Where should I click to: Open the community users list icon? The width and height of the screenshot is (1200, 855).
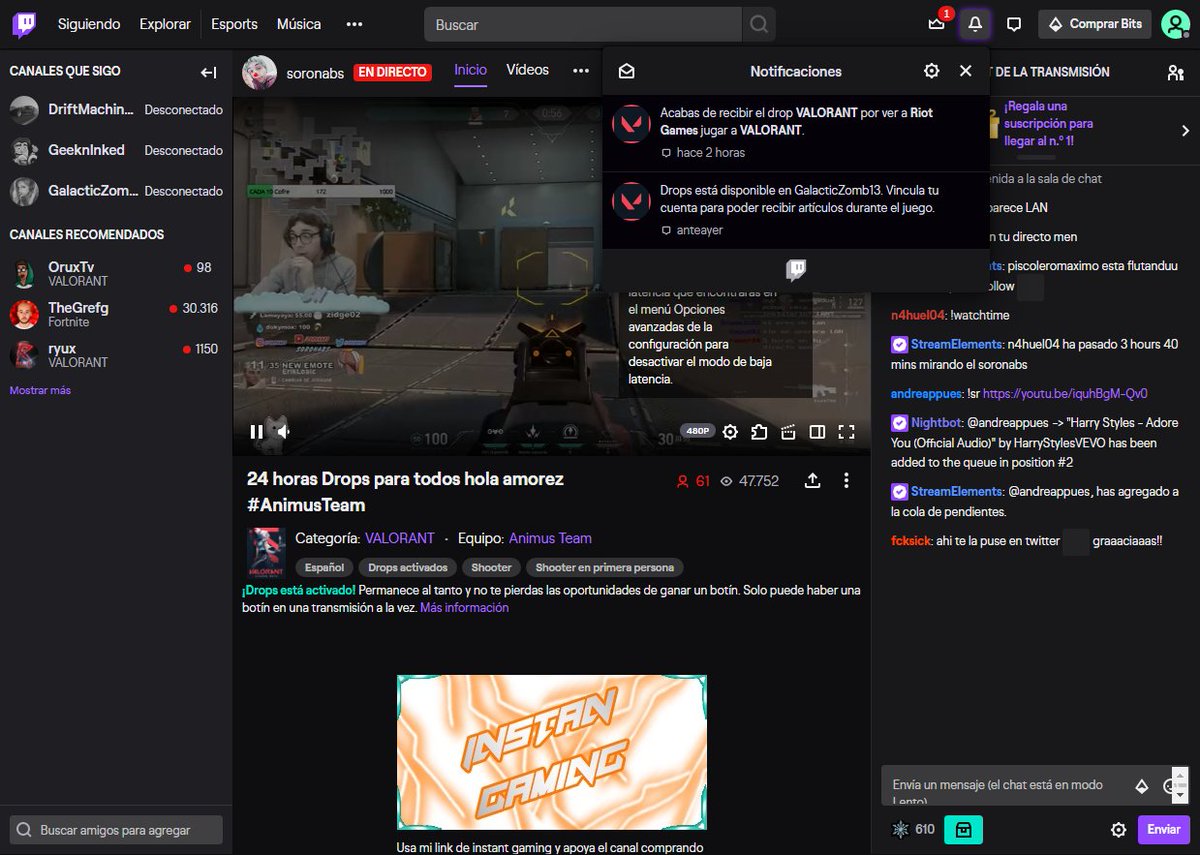click(x=1175, y=72)
